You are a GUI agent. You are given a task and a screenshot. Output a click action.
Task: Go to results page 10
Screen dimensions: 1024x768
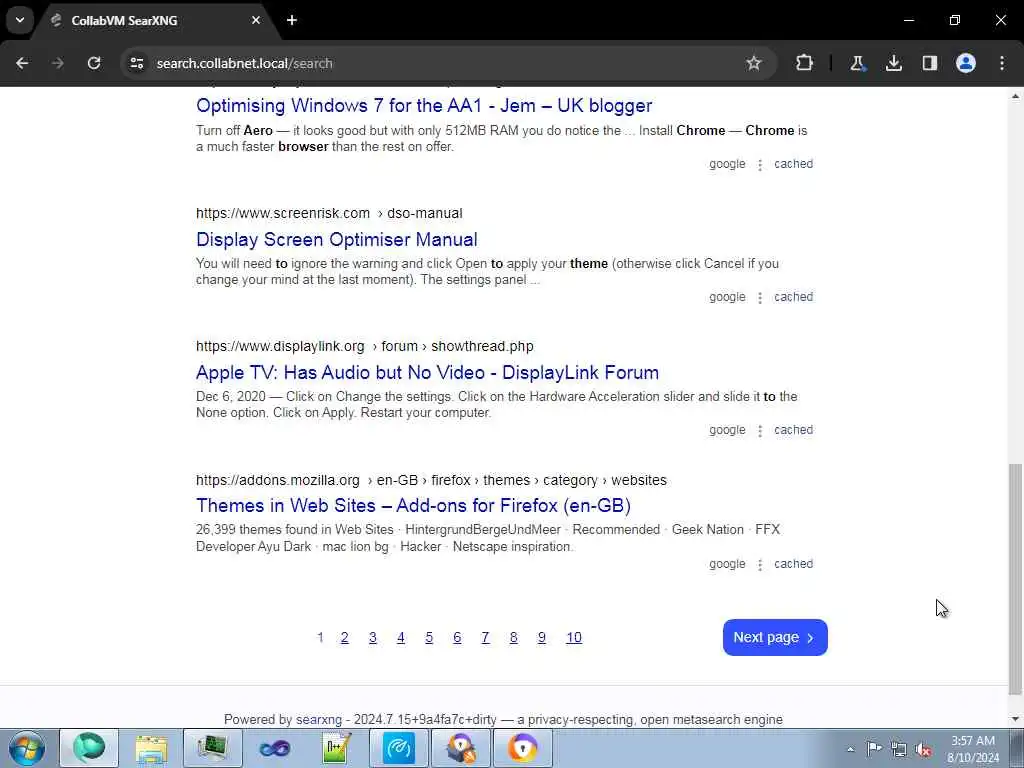click(x=573, y=637)
